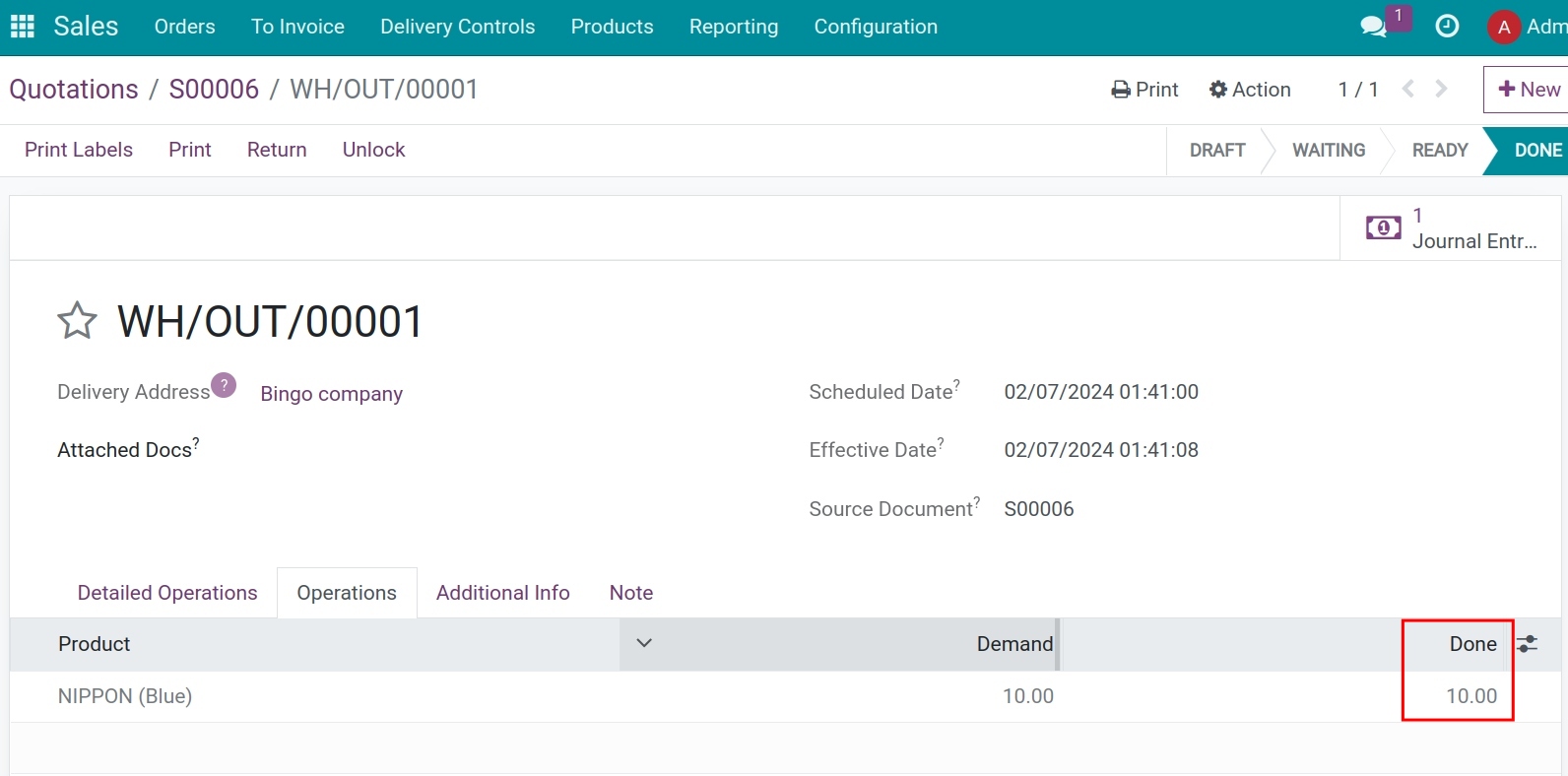The width and height of the screenshot is (1568, 776).
Task: Open the S00006 breadcrumb link
Action: click(x=214, y=90)
